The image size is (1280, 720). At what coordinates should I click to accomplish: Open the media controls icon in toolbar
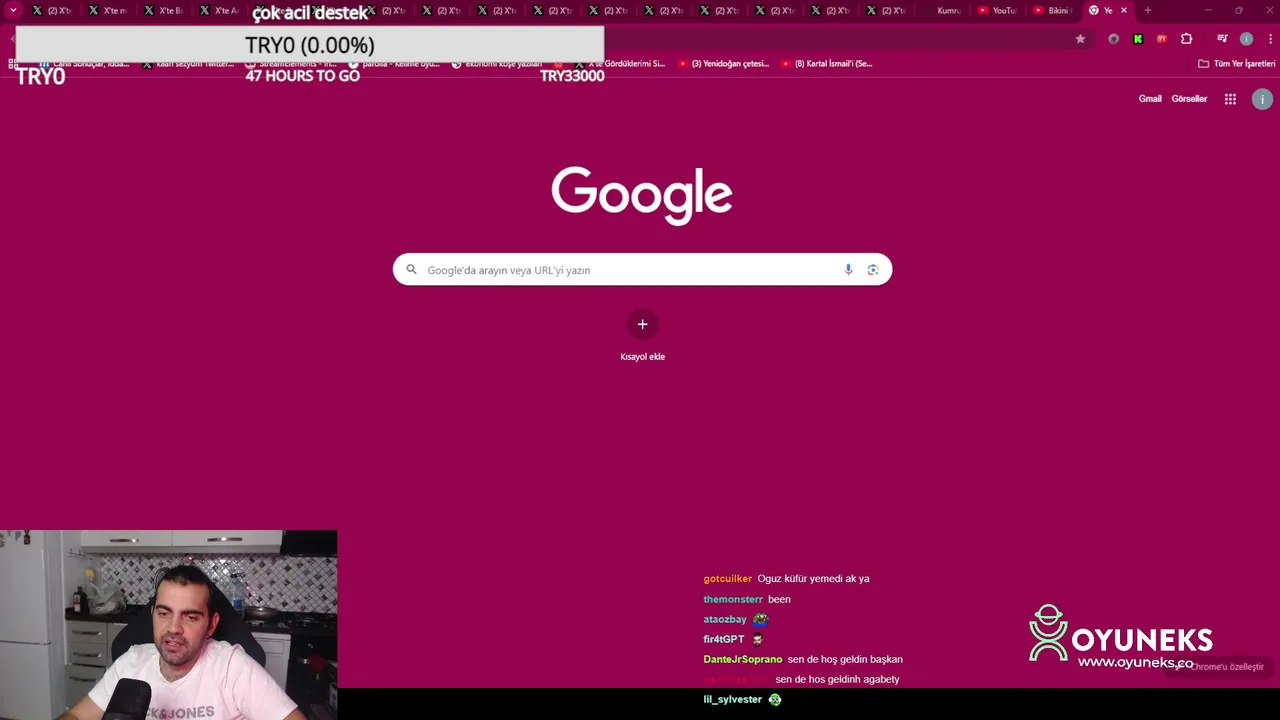point(1222,39)
